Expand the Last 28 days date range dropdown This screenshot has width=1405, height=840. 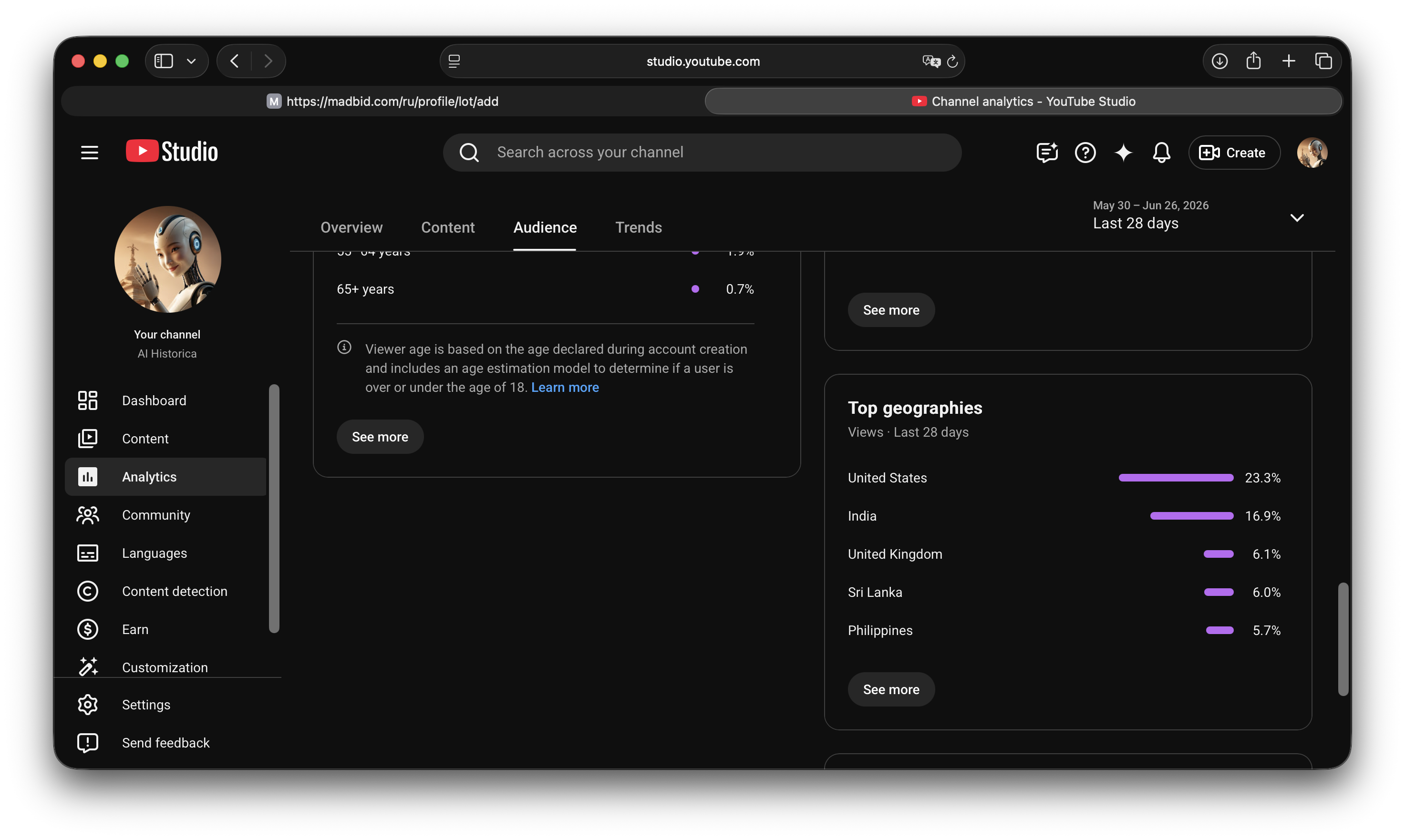point(1199,215)
